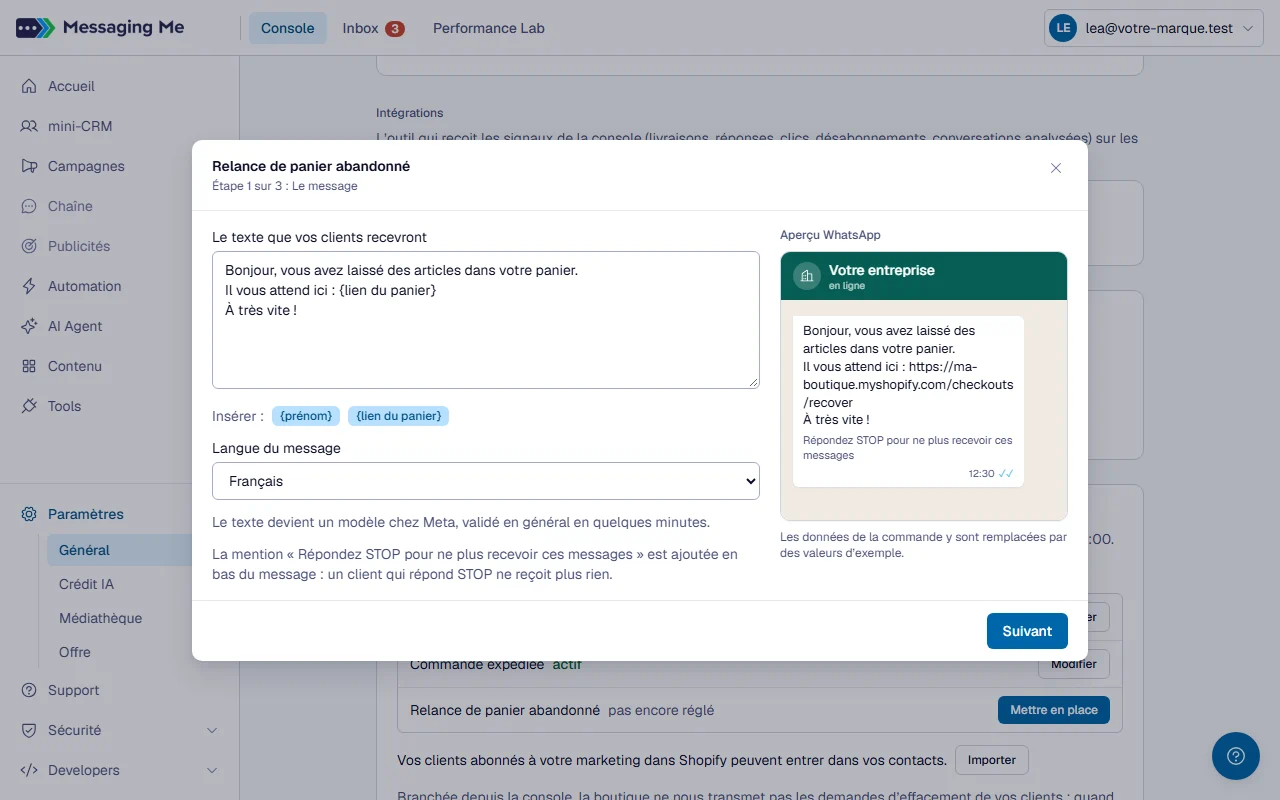Switch to the Inbox tab
Viewport: 1280px width, 800px height.
(x=373, y=28)
